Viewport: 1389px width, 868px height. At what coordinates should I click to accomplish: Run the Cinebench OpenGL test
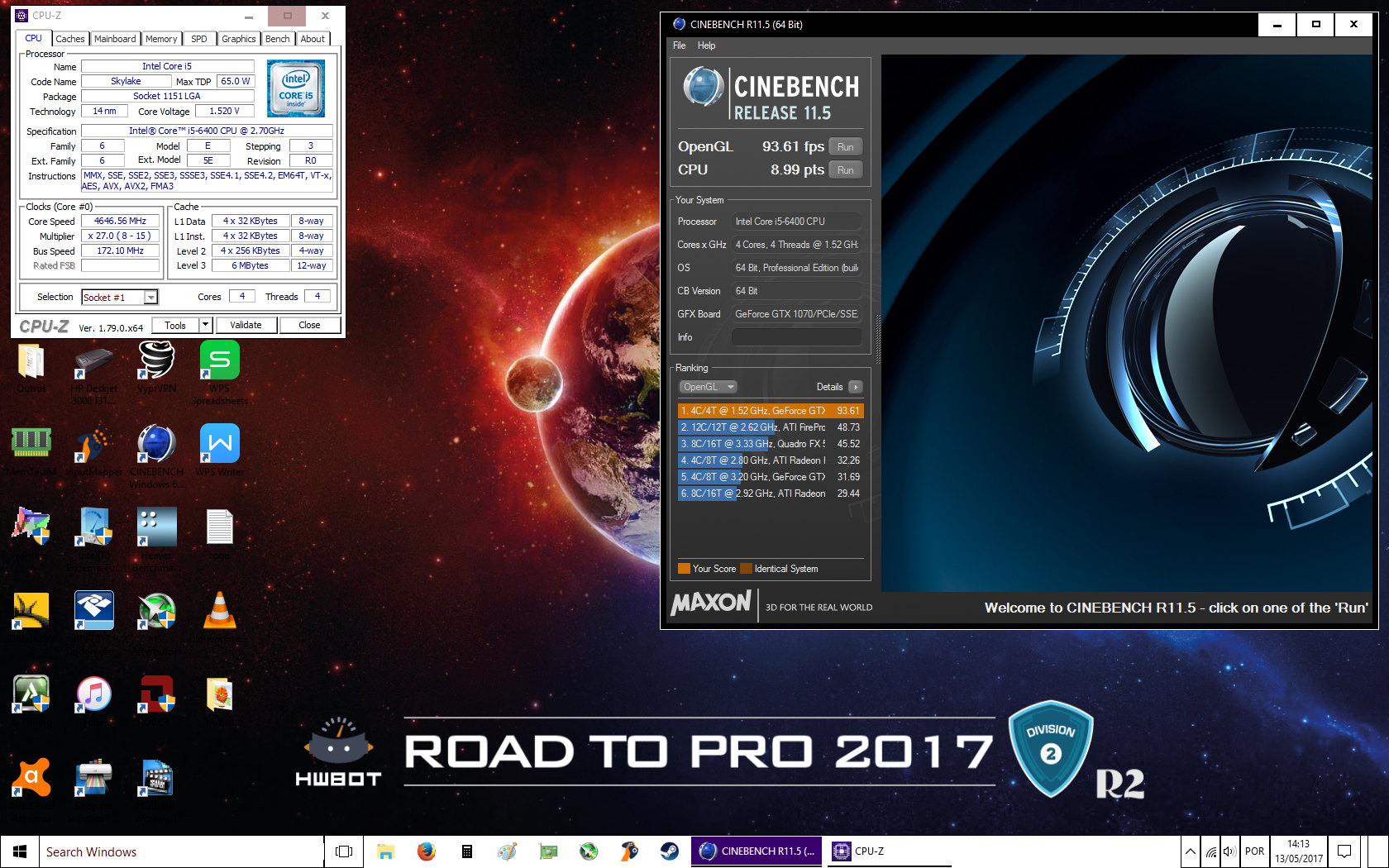click(x=845, y=147)
